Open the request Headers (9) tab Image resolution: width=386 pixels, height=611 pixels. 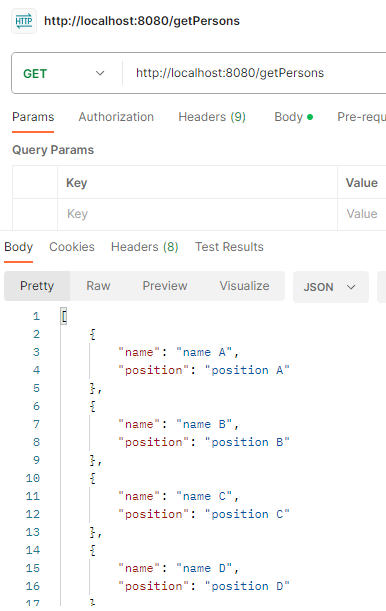(212, 117)
